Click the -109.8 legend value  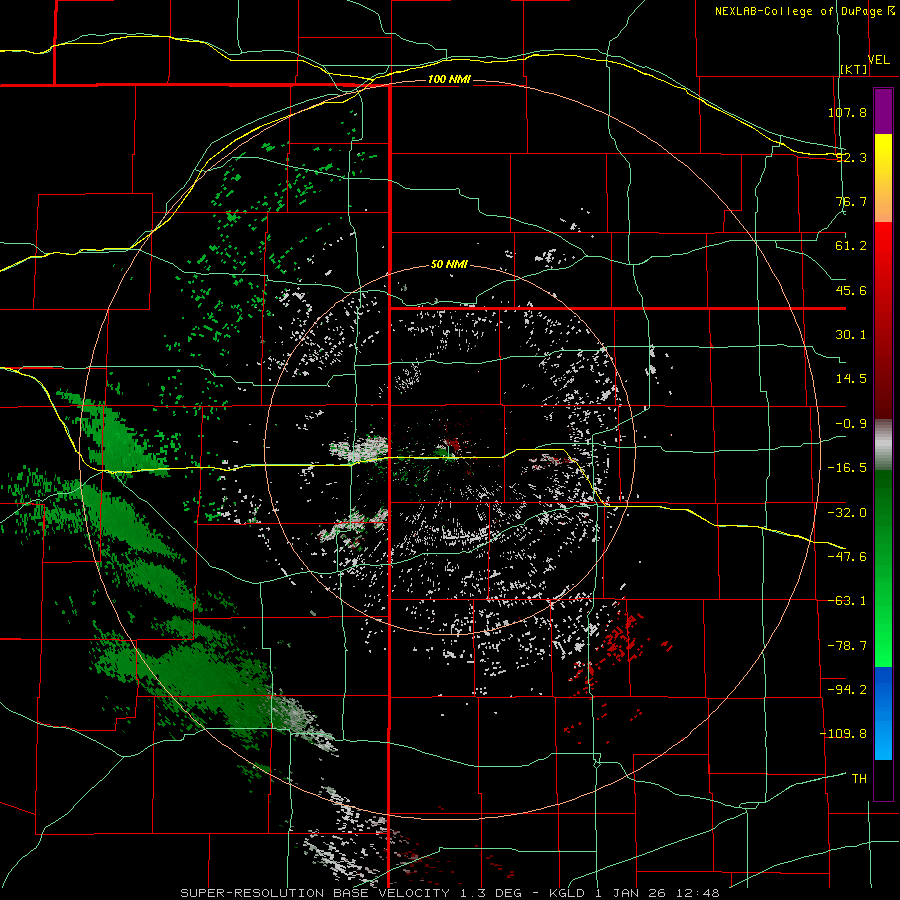(x=843, y=734)
